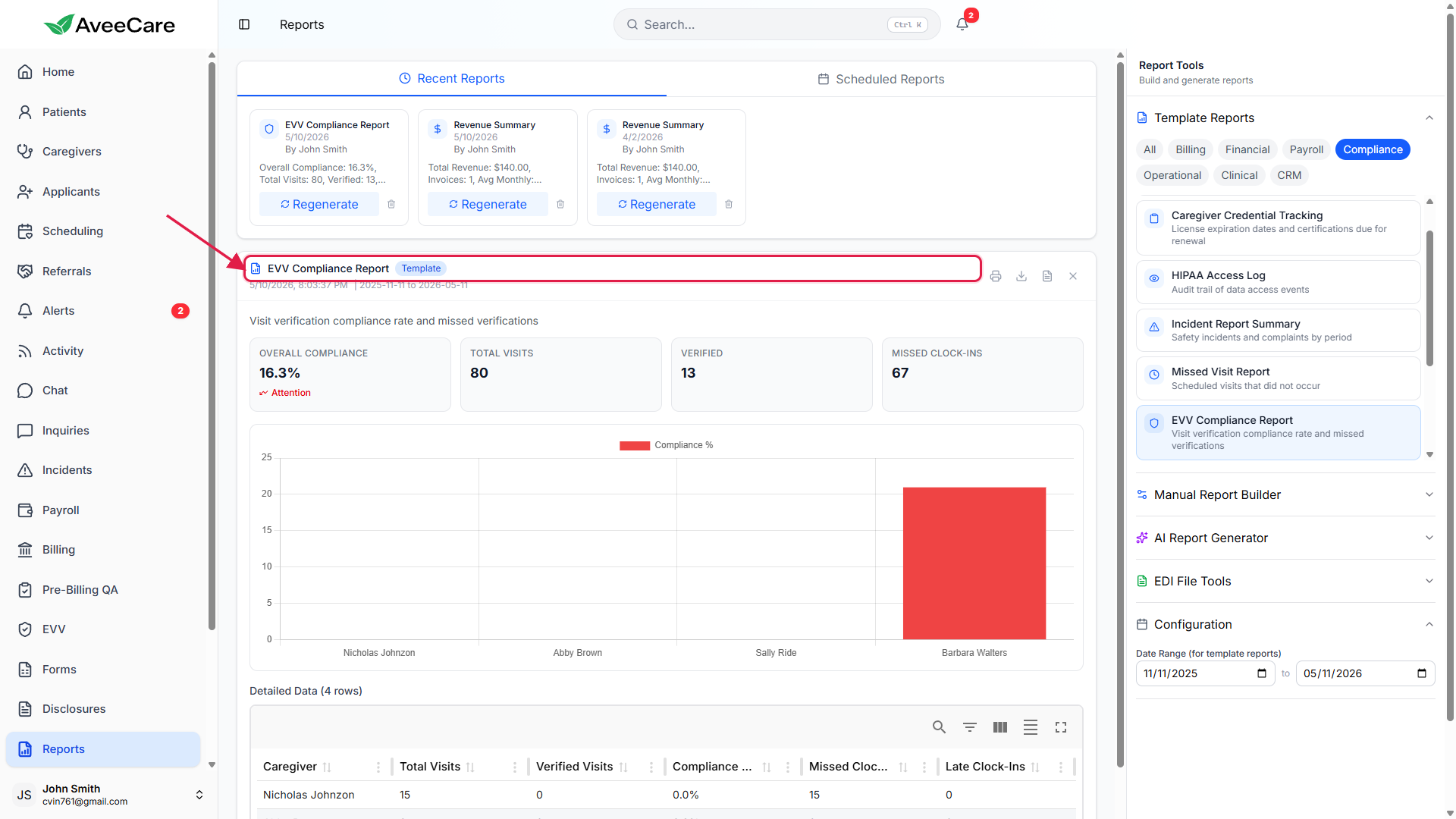Filter templates by Clinical
The image size is (1456, 819).
pyautogui.click(x=1239, y=175)
